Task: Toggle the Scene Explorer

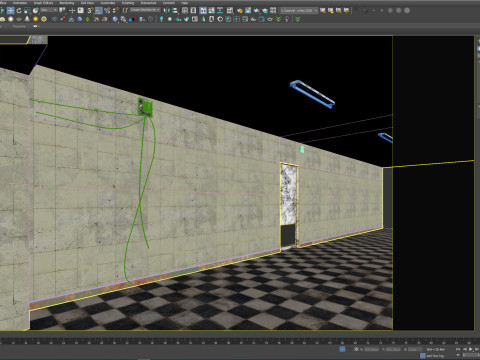Action: [185, 11]
